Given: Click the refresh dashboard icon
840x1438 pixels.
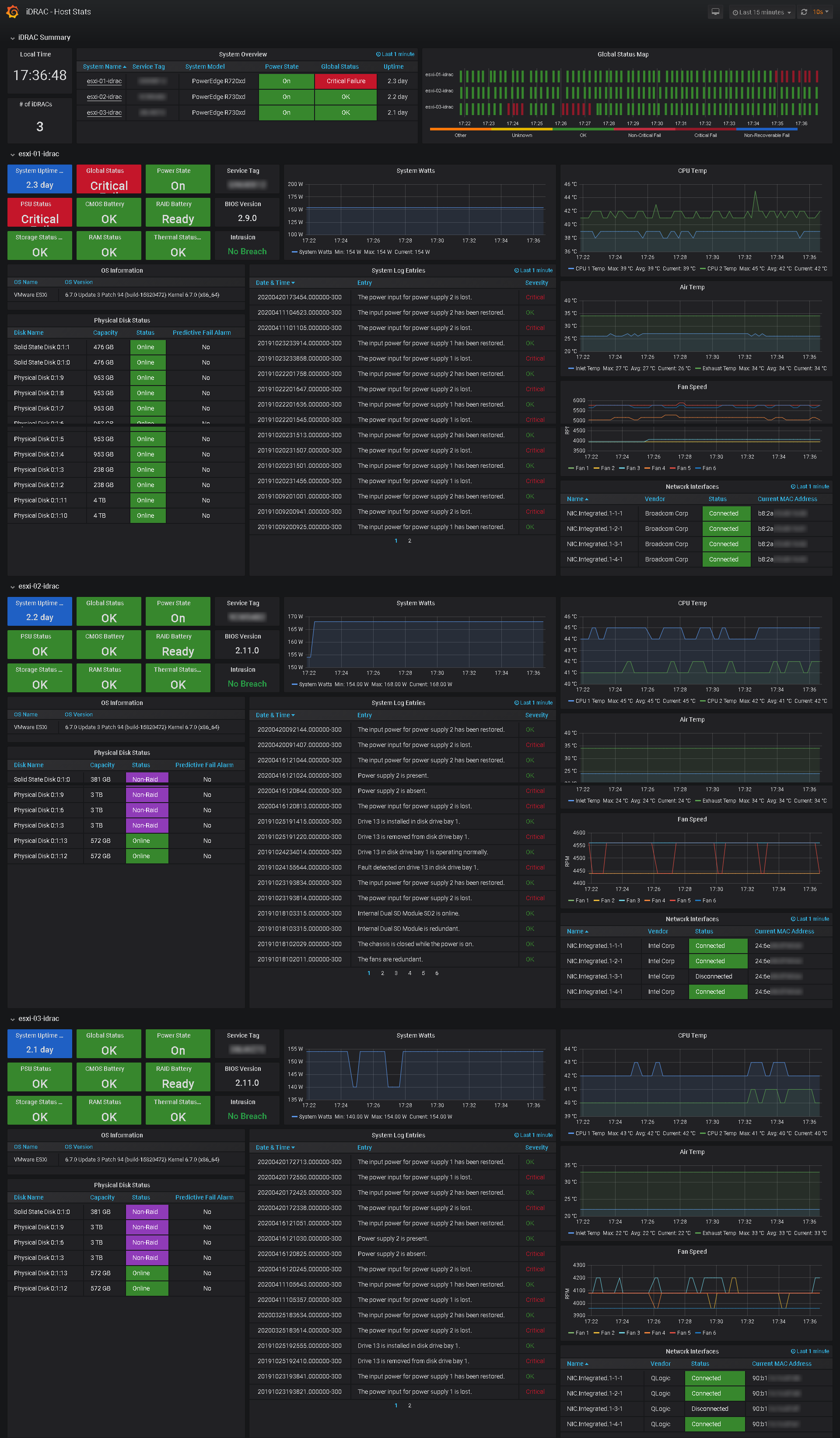Looking at the screenshot, I should click(x=804, y=12).
